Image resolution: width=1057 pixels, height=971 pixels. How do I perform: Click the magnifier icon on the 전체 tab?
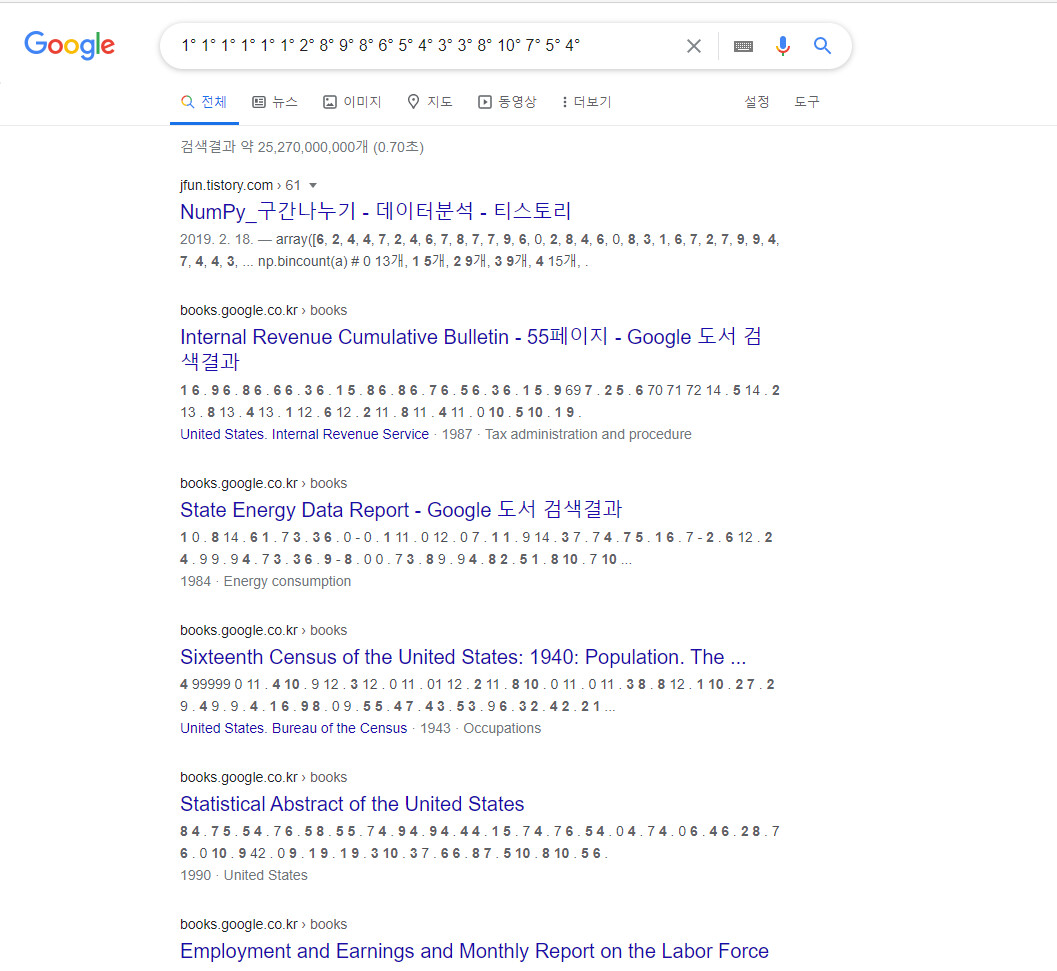pyautogui.click(x=186, y=101)
